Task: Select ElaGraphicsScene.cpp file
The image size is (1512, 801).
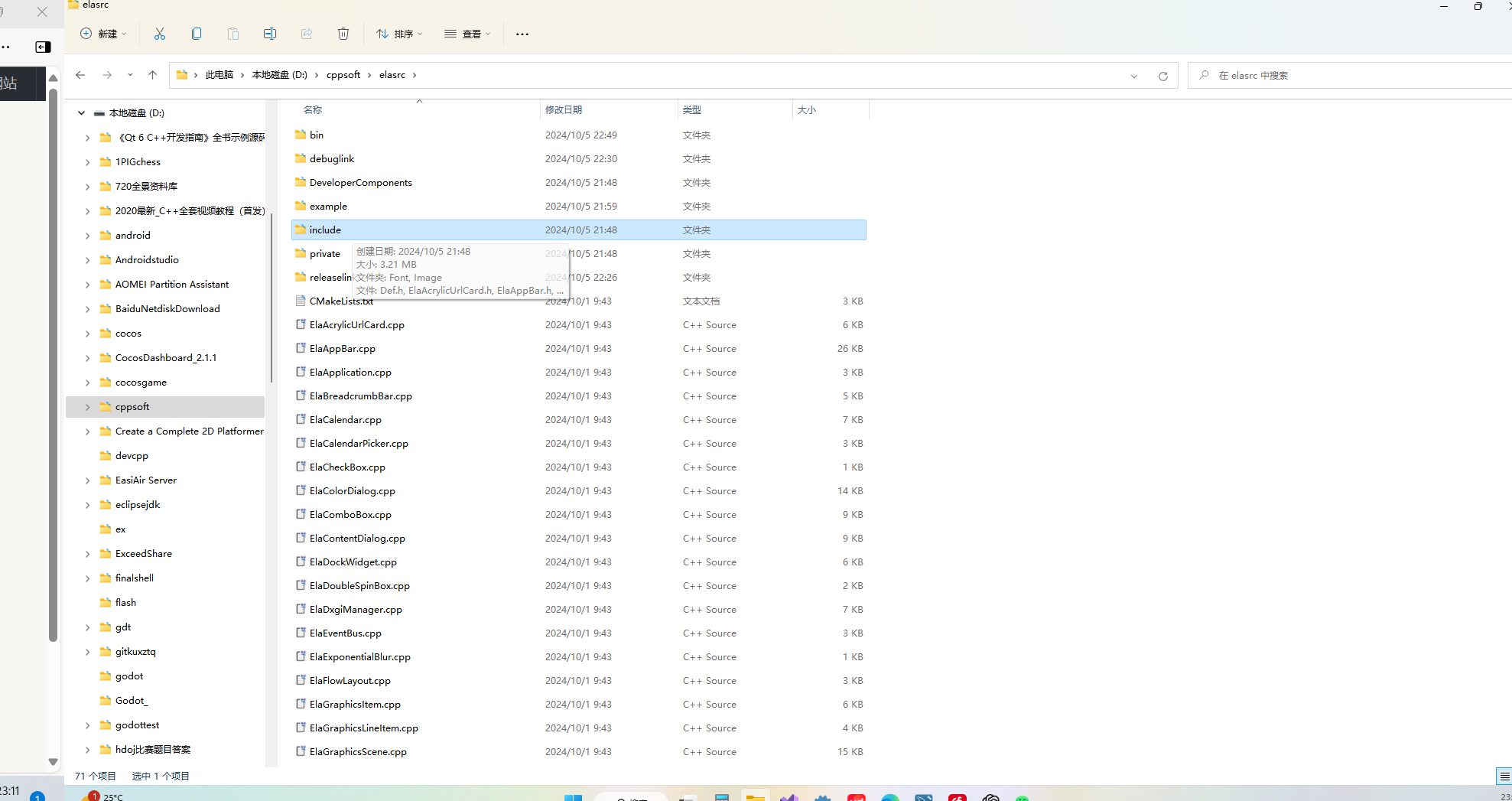Action: (x=358, y=751)
